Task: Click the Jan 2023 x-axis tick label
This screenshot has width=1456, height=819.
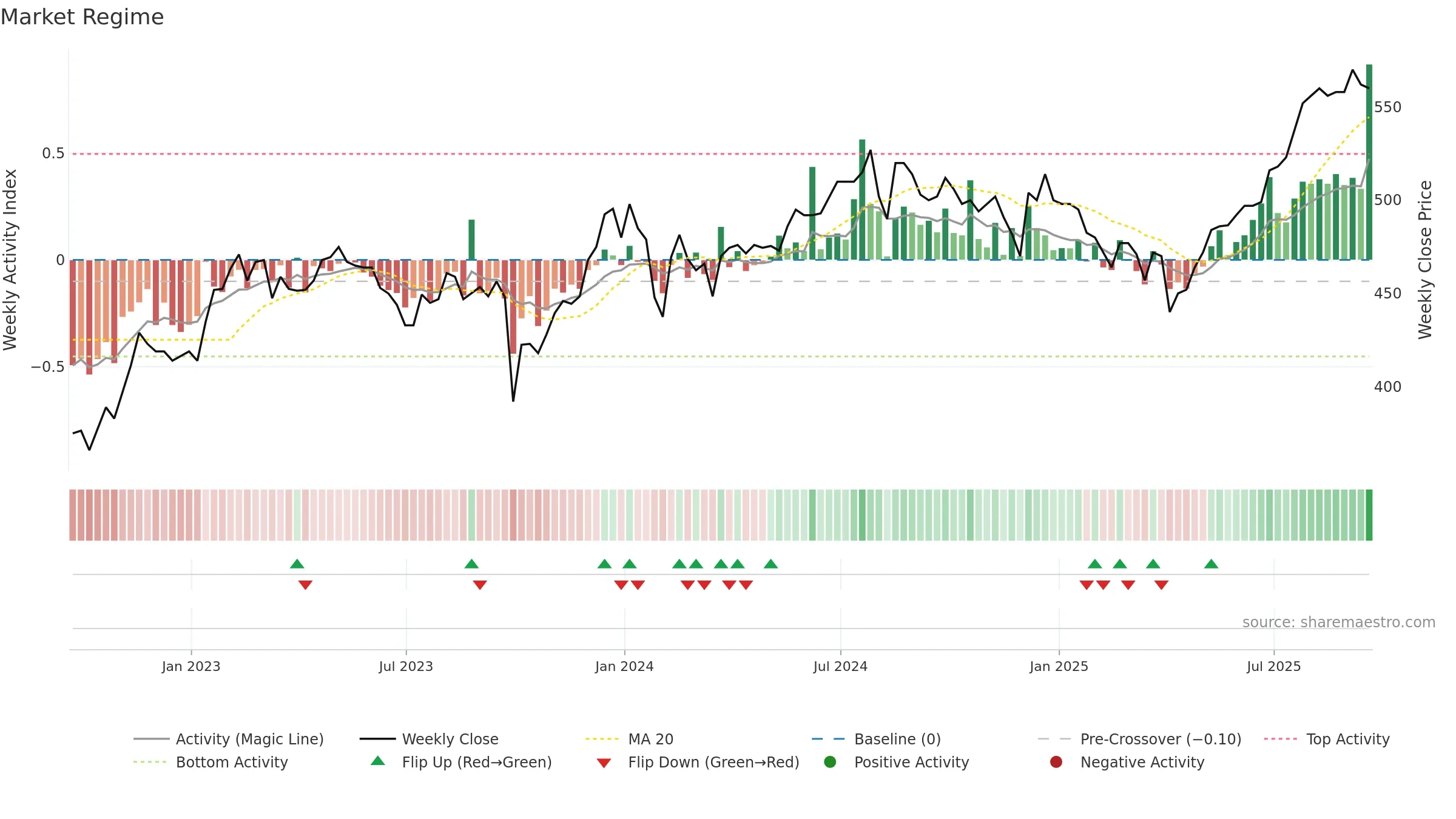Action: coord(191,666)
